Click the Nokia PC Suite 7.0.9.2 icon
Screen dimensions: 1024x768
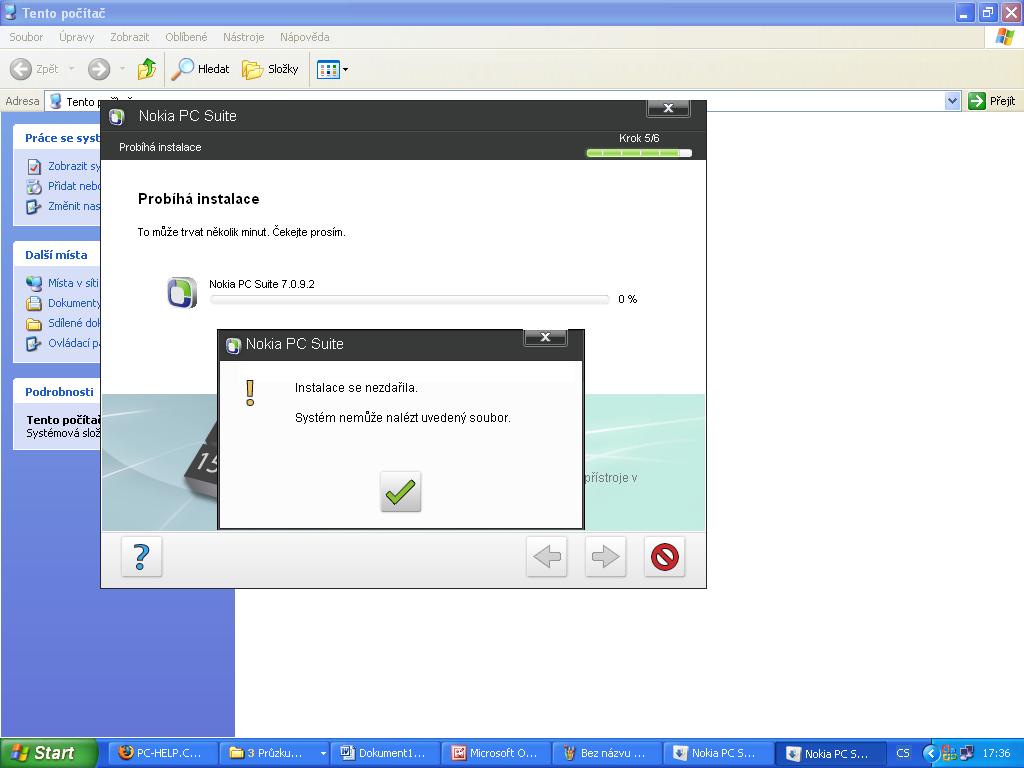point(182,292)
